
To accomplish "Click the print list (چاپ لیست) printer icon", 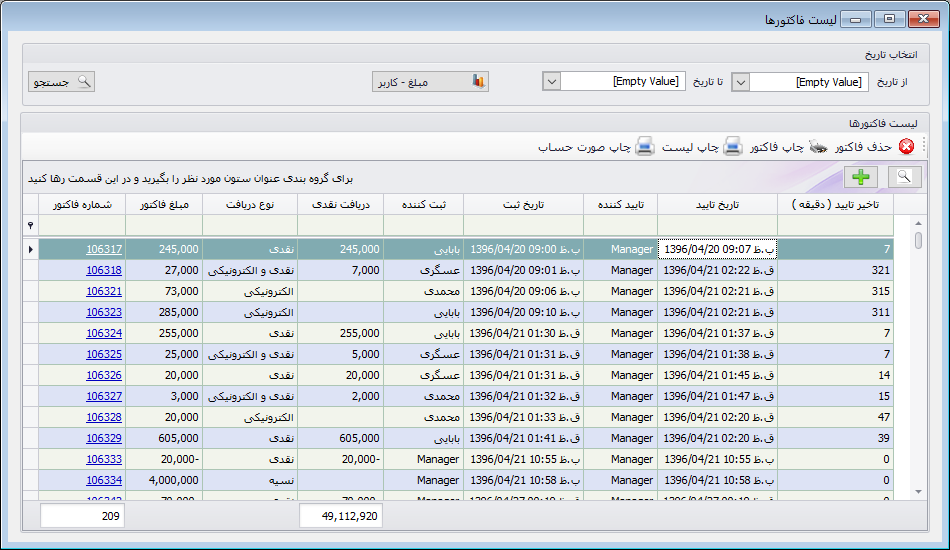I will pyautogui.click(x=733, y=147).
